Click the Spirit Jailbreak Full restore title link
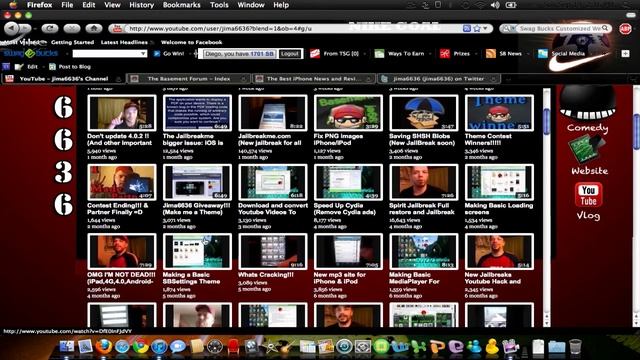The height and width of the screenshot is (360, 640). (422, 209)
